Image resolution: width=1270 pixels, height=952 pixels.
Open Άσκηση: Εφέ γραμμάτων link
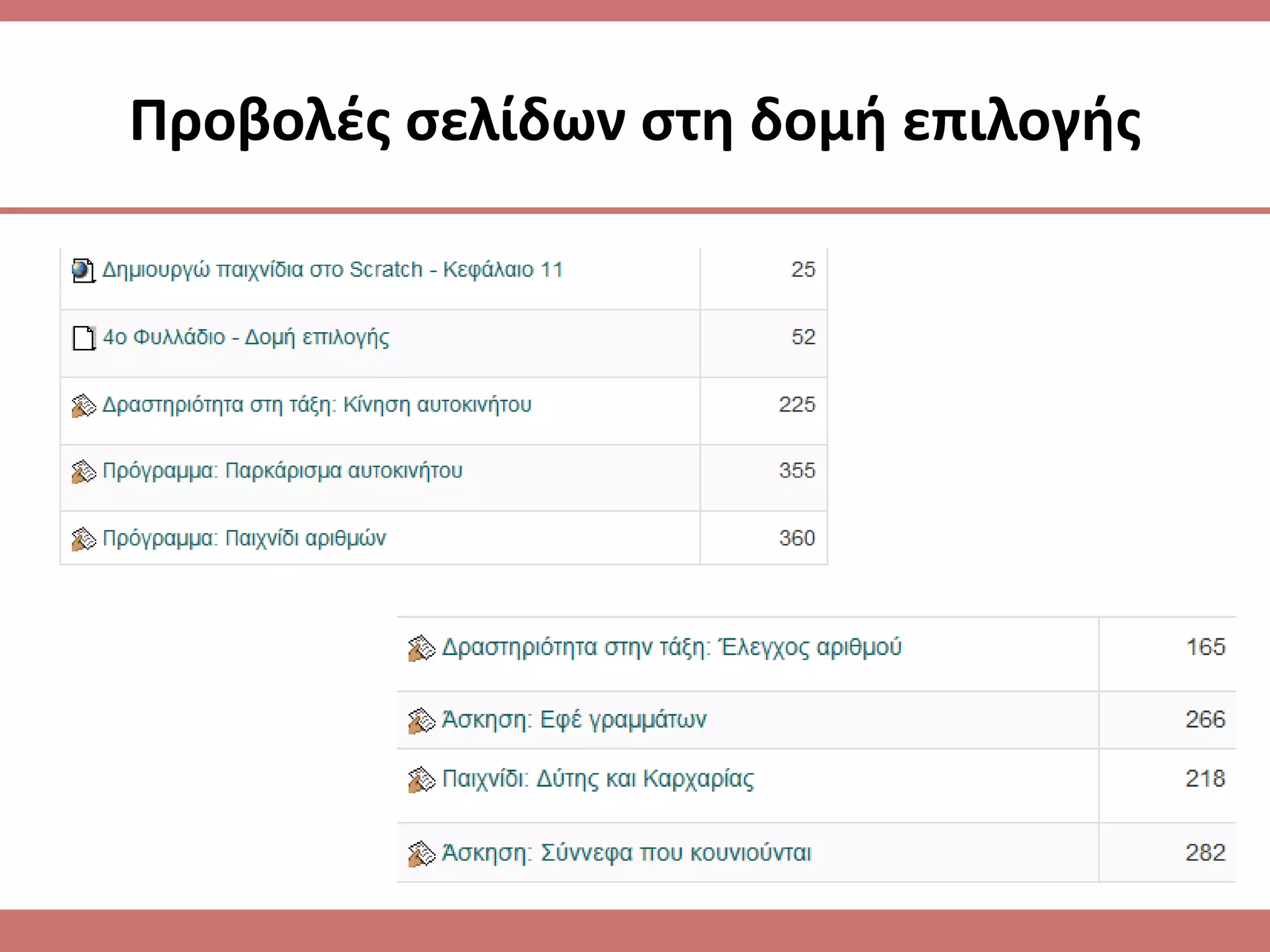574,720
